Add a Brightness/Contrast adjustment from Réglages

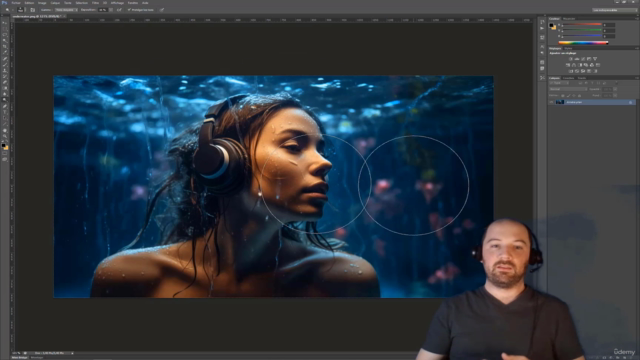571,59
